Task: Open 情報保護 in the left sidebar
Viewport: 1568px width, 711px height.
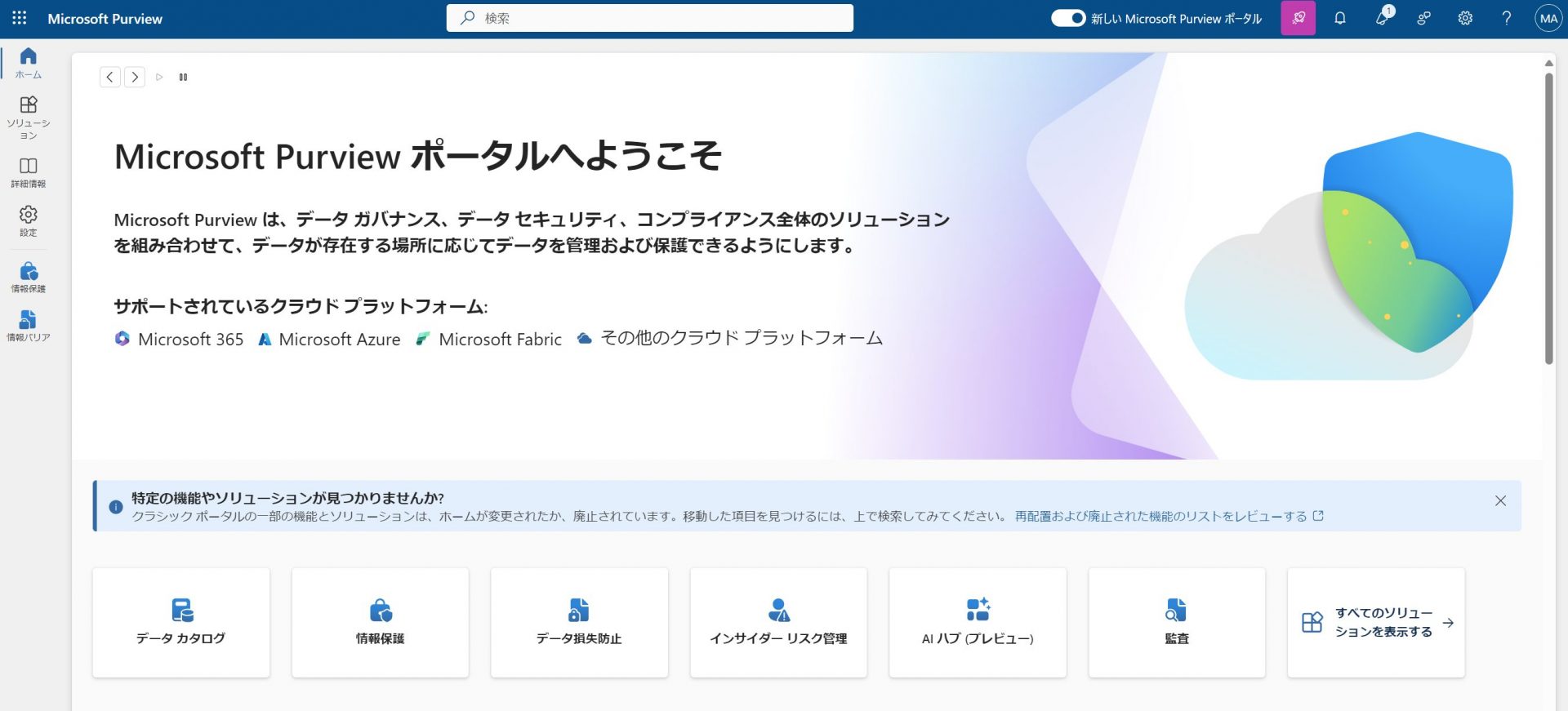Action: (29, 277)
